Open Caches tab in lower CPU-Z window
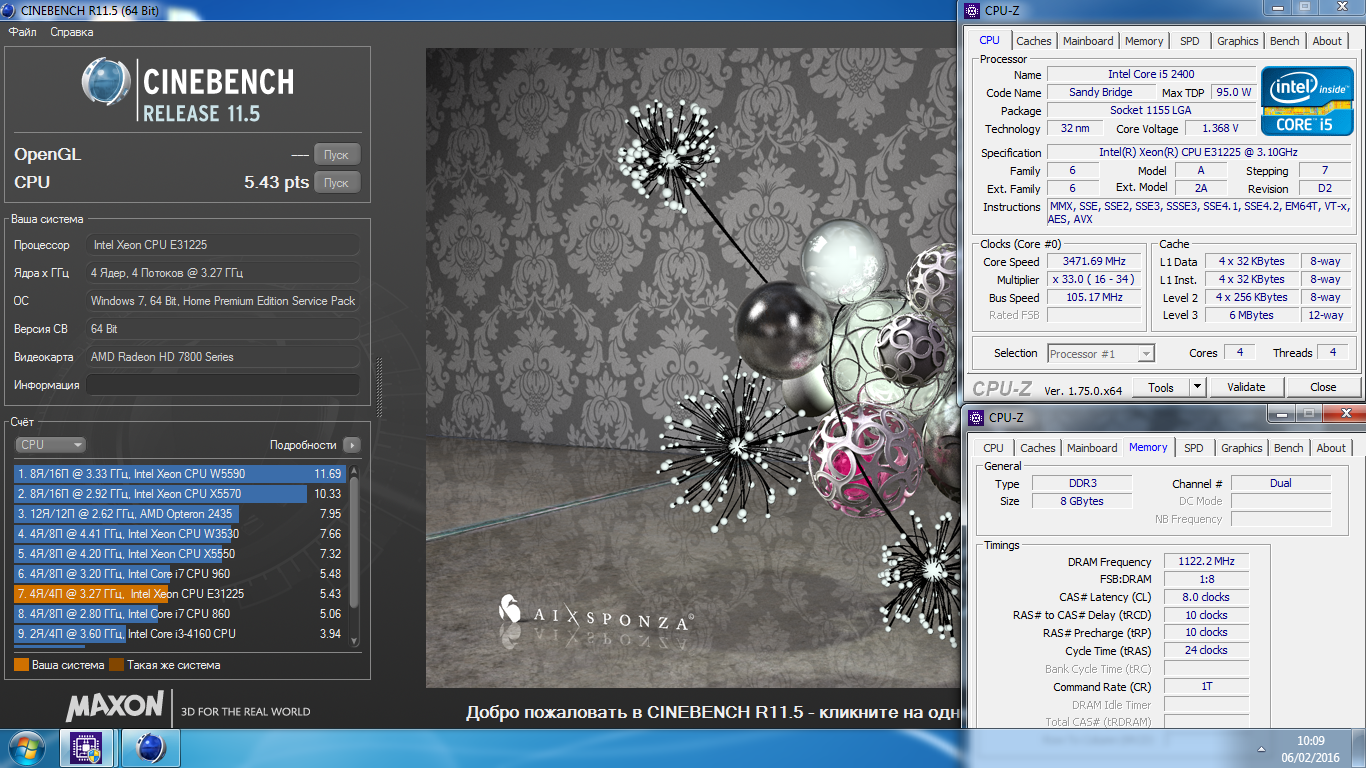Screen dimensions: 1366x768 point(1038,448)
